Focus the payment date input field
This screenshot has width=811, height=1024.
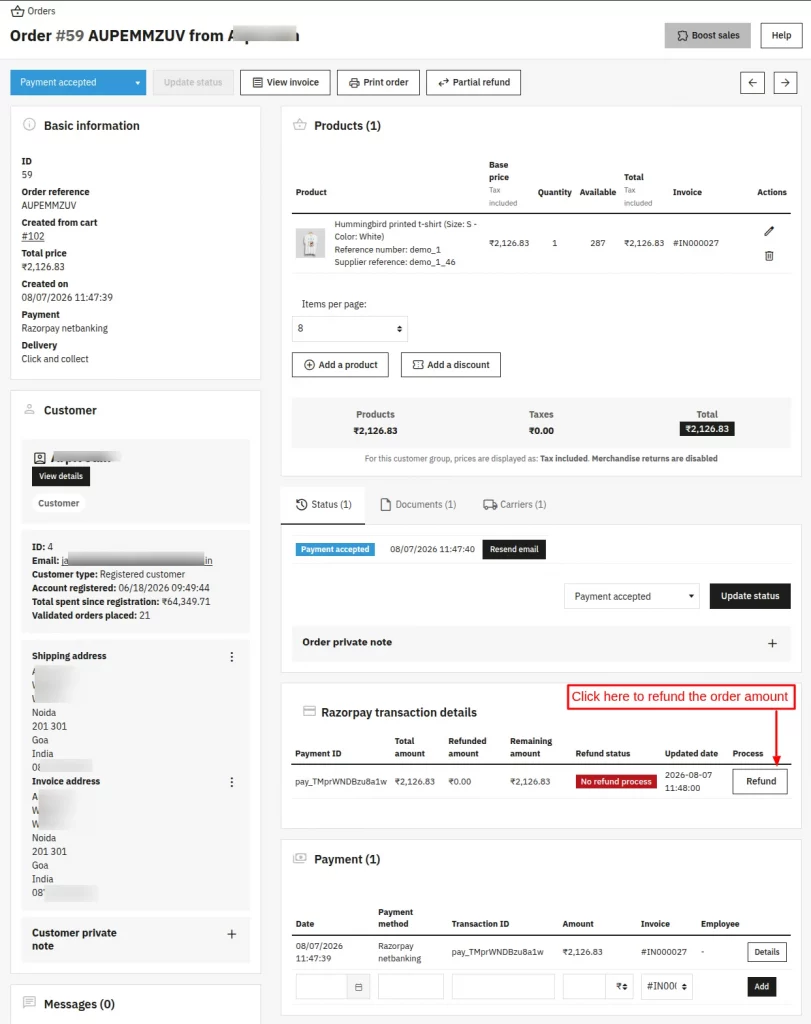(321, 987)
